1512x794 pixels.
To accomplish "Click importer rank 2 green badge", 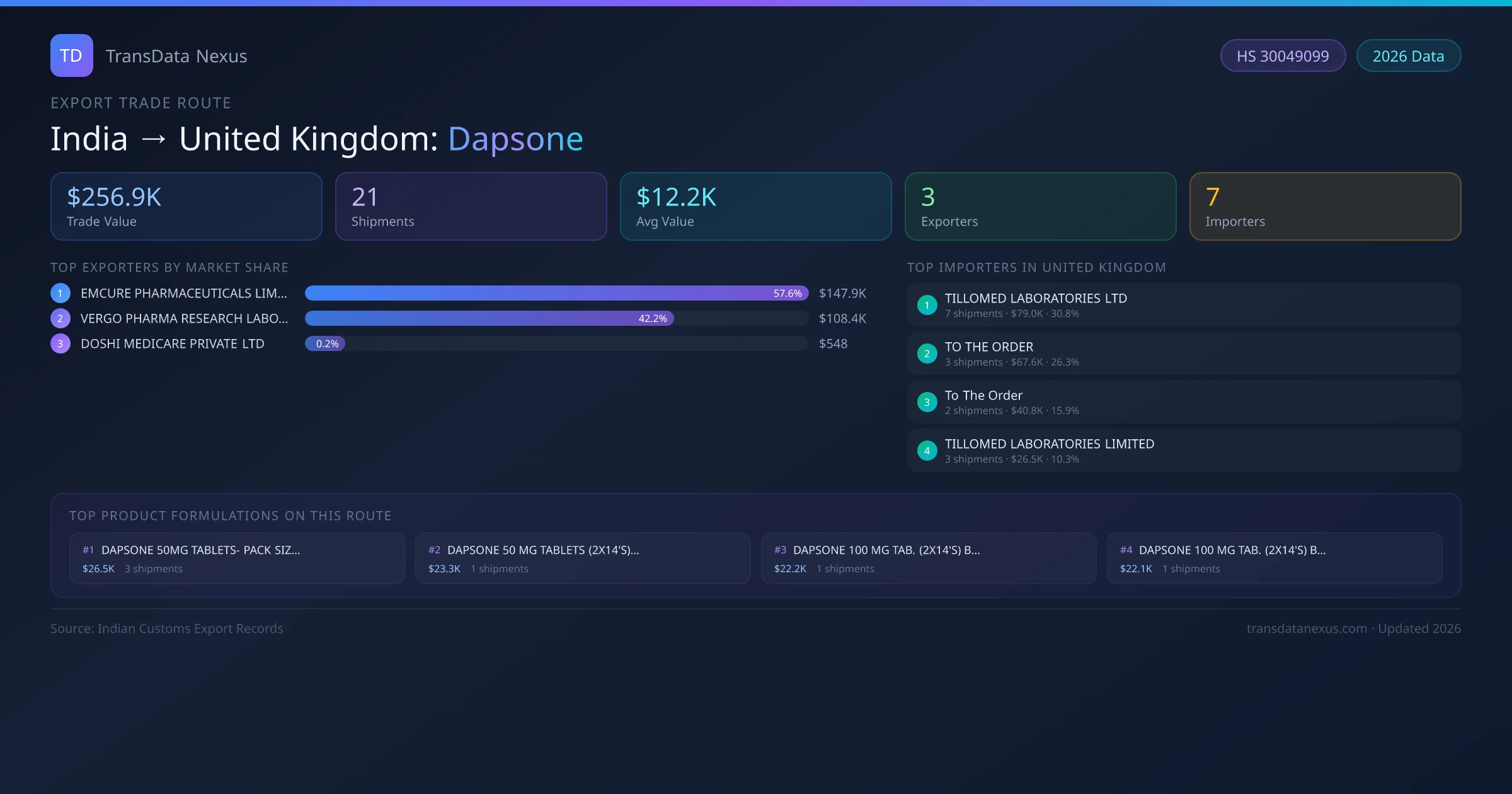I will click(x=927, y=354).
